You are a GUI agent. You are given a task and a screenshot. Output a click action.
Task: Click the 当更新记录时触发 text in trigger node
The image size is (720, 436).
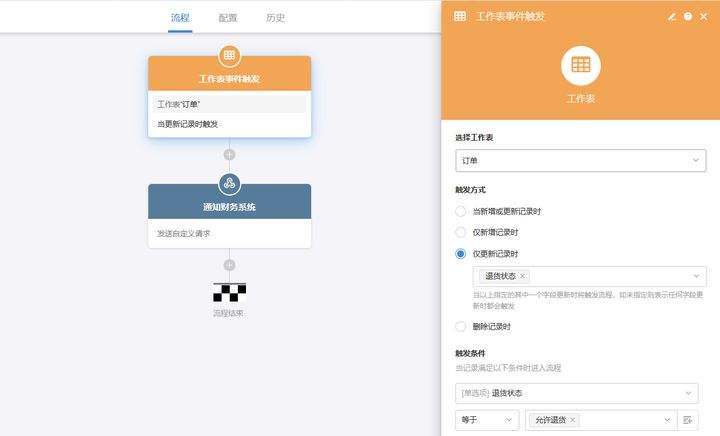pyautogui.click(x=188, y=124)
